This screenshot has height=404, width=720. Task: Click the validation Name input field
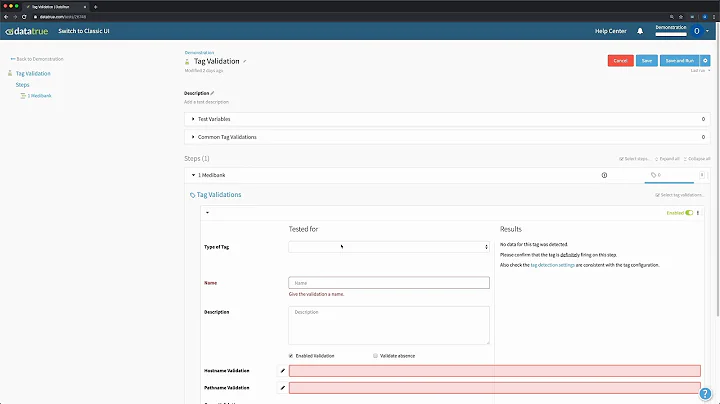[389, 283]
